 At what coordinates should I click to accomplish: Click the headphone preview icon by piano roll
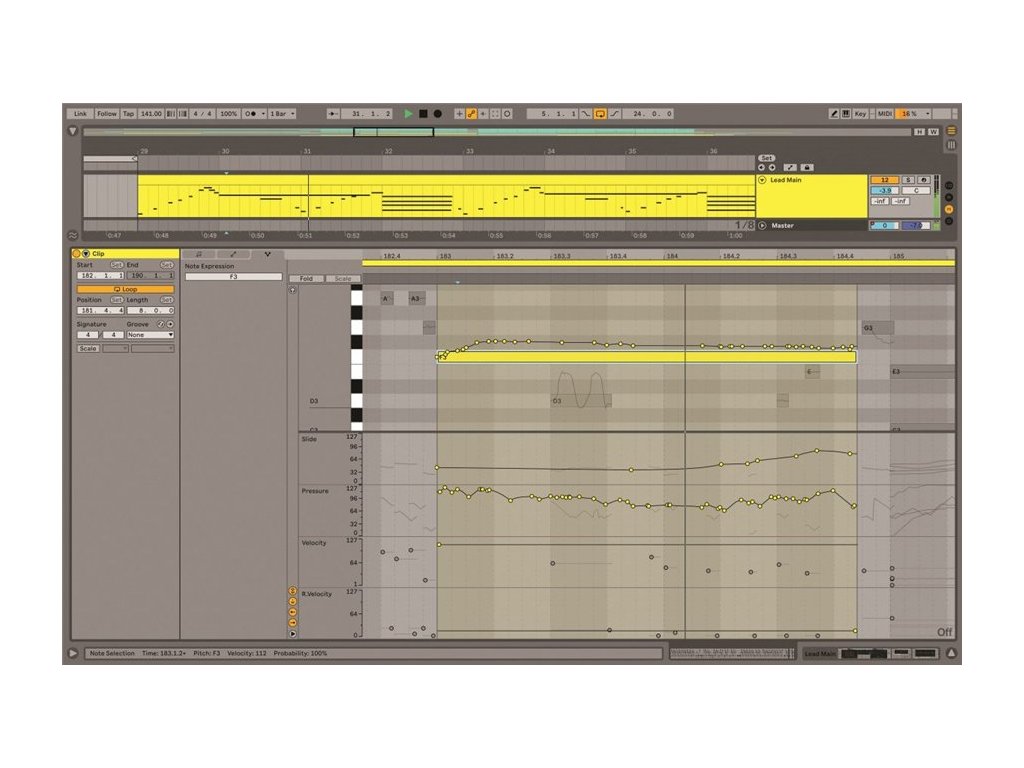click(292, 290)
